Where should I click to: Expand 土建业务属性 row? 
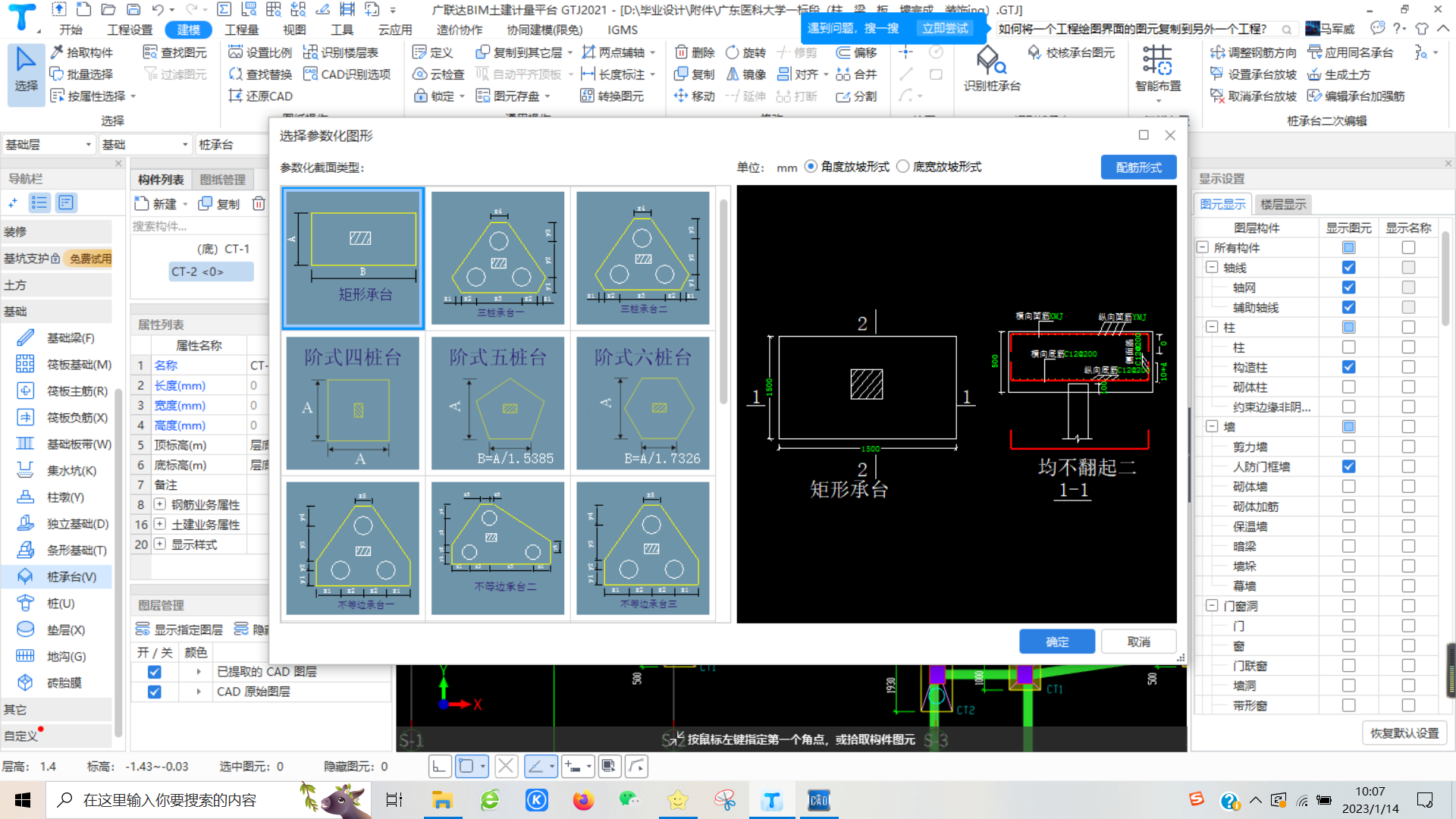(x=160, y=524)
